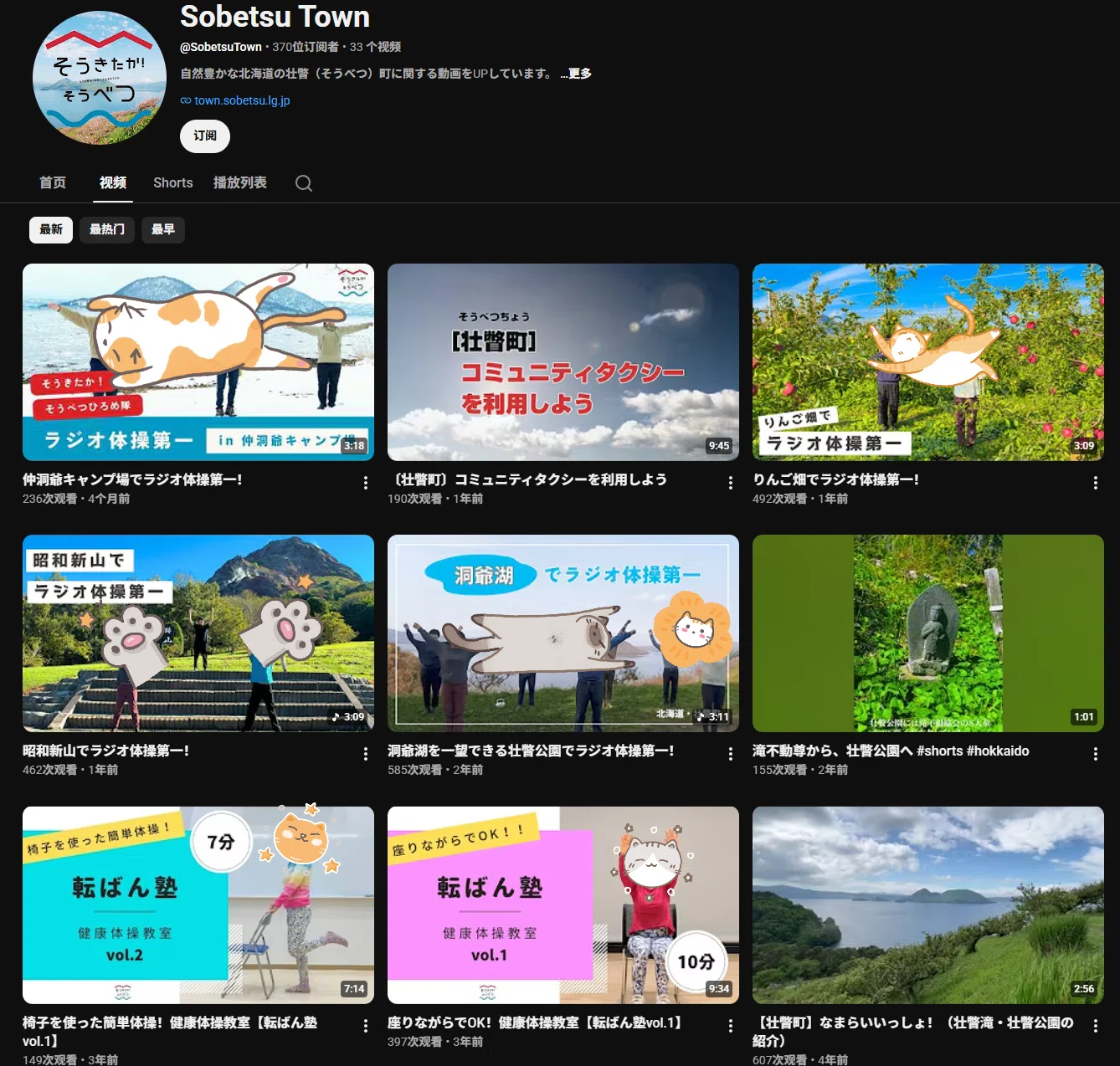Open more options for 昭和新山でラジオ体操第一 video

(x=366, y=754)
